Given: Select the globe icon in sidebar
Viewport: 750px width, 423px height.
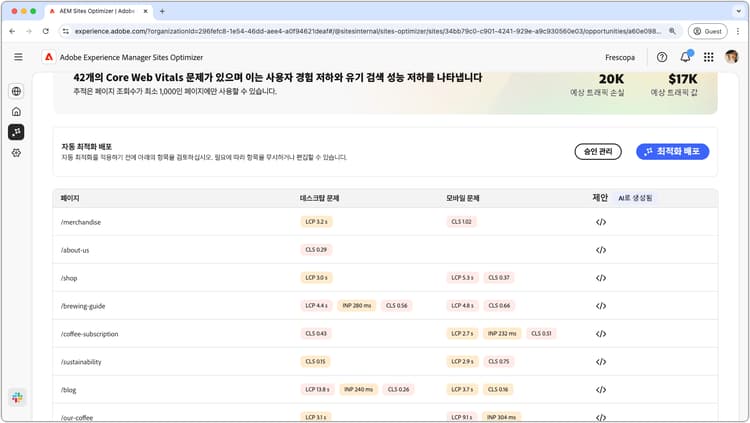Looking at the screenshot, I should coord(16,91).
